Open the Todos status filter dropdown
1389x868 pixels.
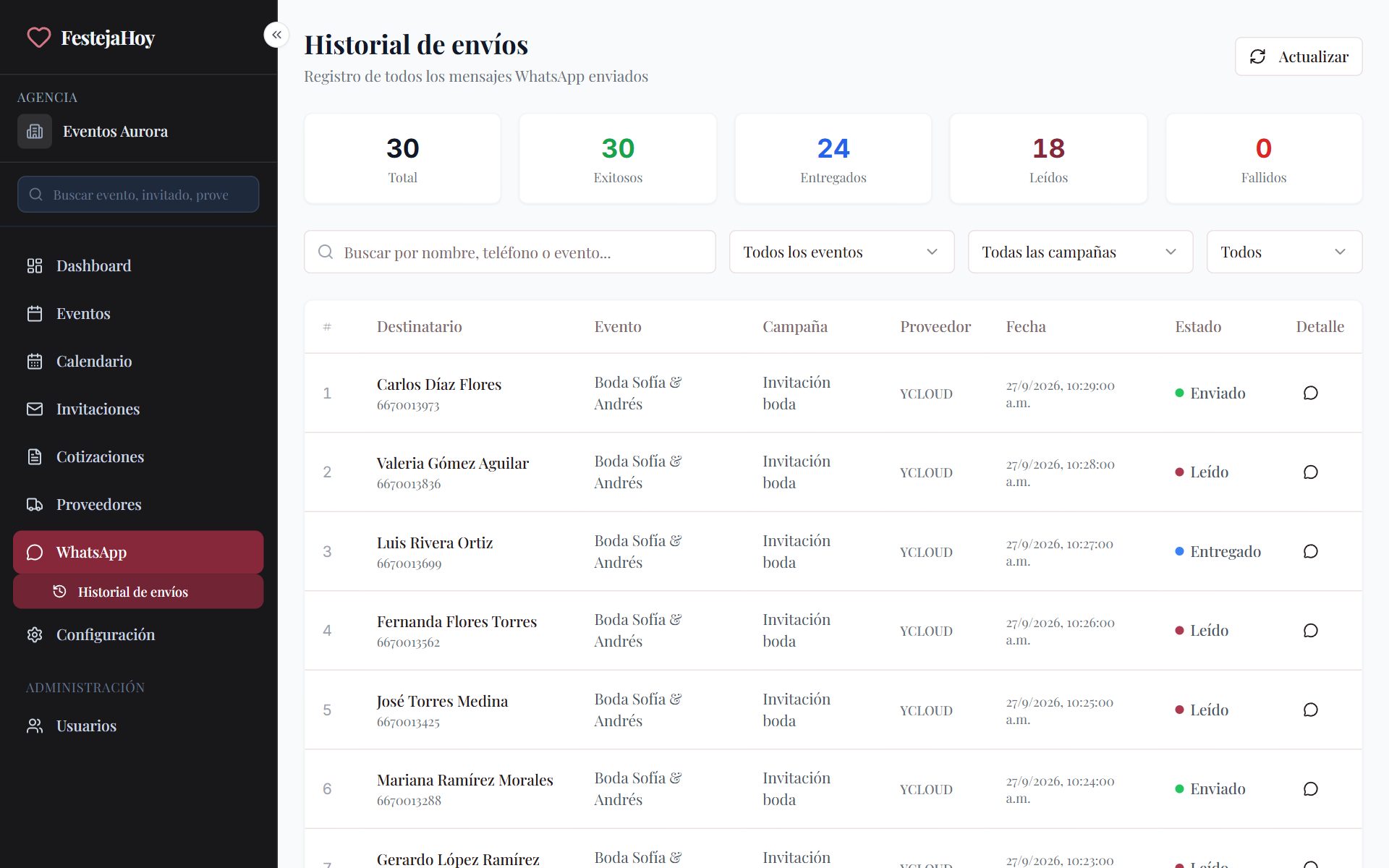coord(1284,252)
